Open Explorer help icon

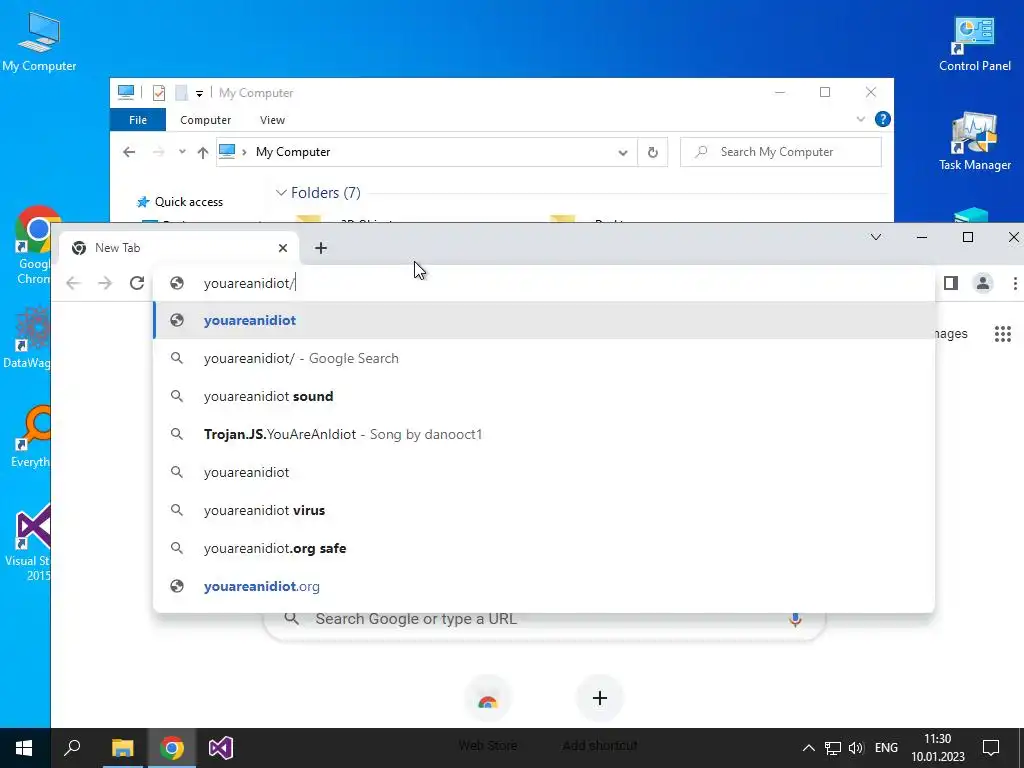point(882,119)
